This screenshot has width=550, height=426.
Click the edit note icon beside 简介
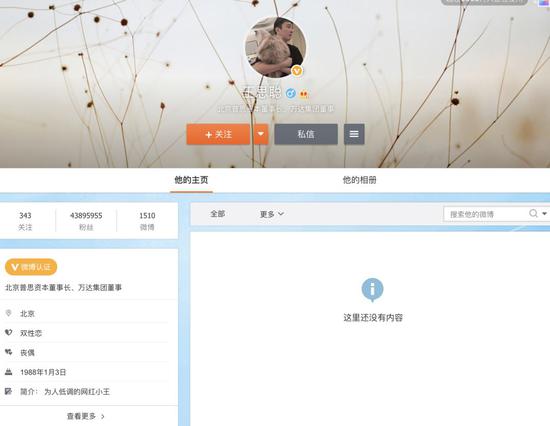(8, 391)
